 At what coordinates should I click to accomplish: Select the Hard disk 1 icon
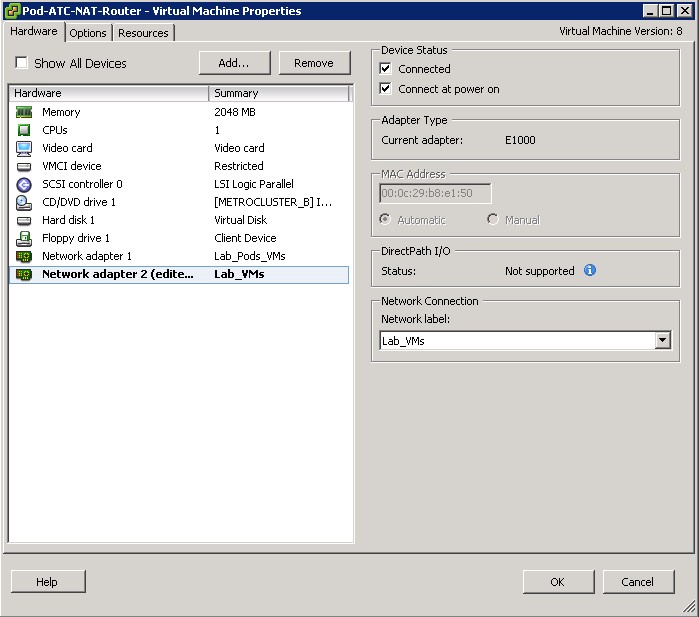click(x=24, y=220)
